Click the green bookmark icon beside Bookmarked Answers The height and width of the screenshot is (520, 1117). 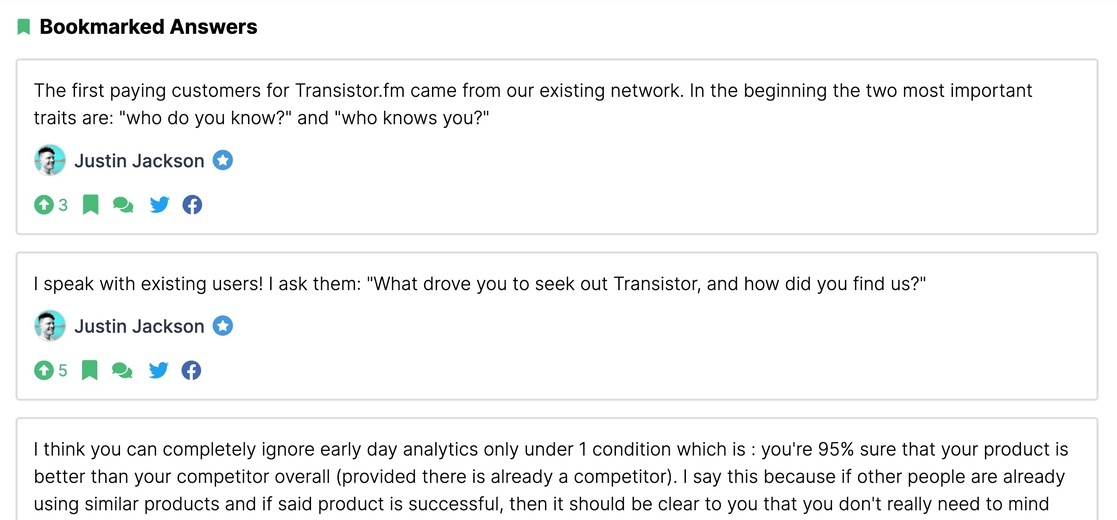(x=24, y=27)
